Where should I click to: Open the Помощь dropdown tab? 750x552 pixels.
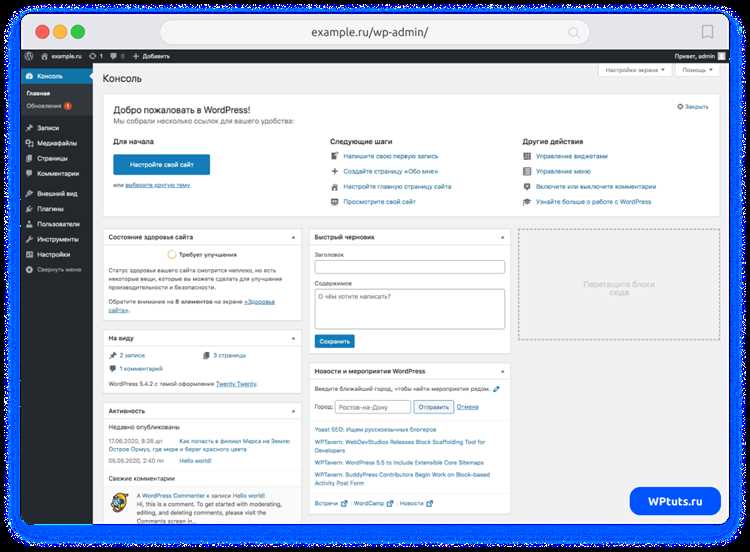(697, 70)
